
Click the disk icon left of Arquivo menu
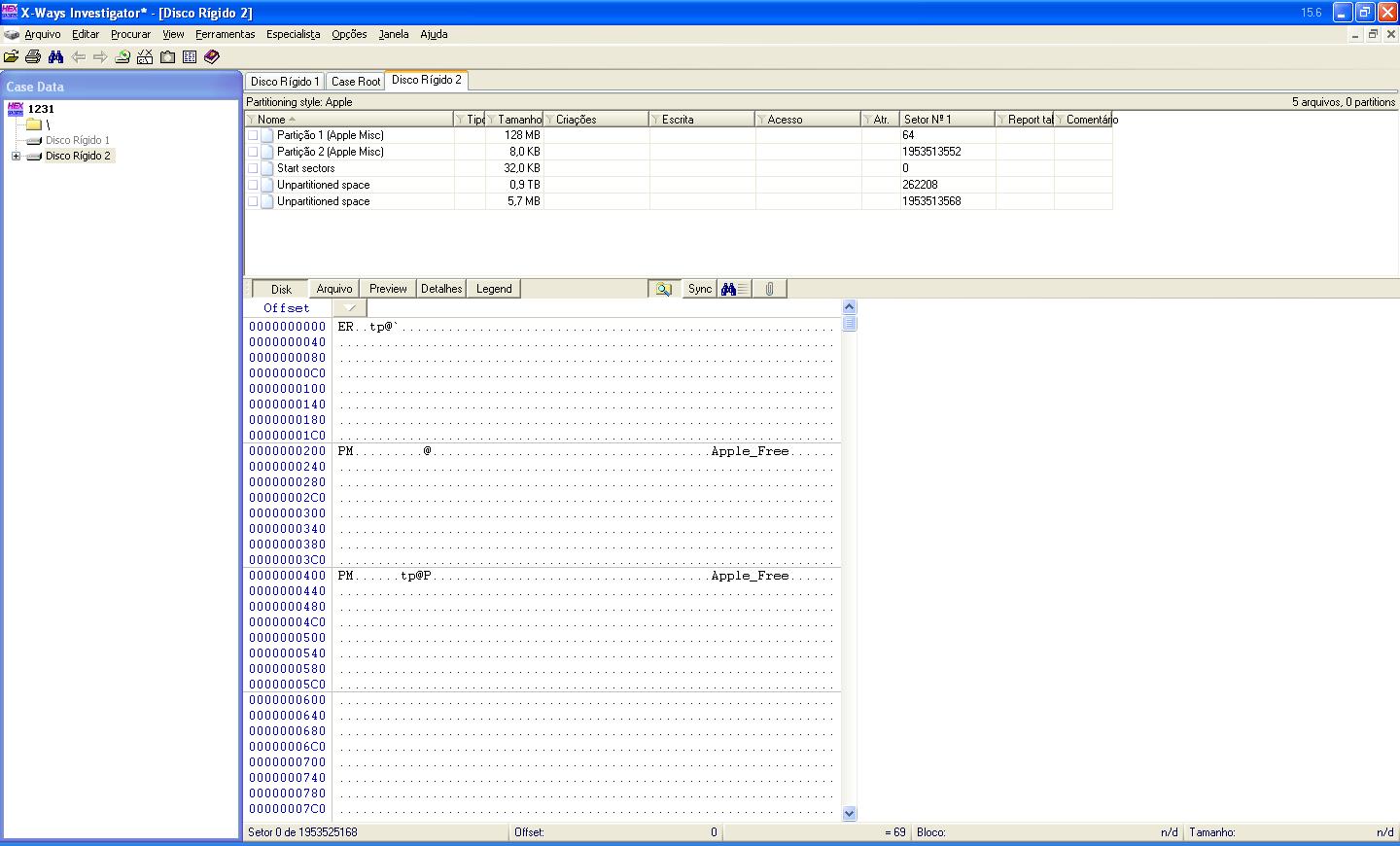click(12, 34)
